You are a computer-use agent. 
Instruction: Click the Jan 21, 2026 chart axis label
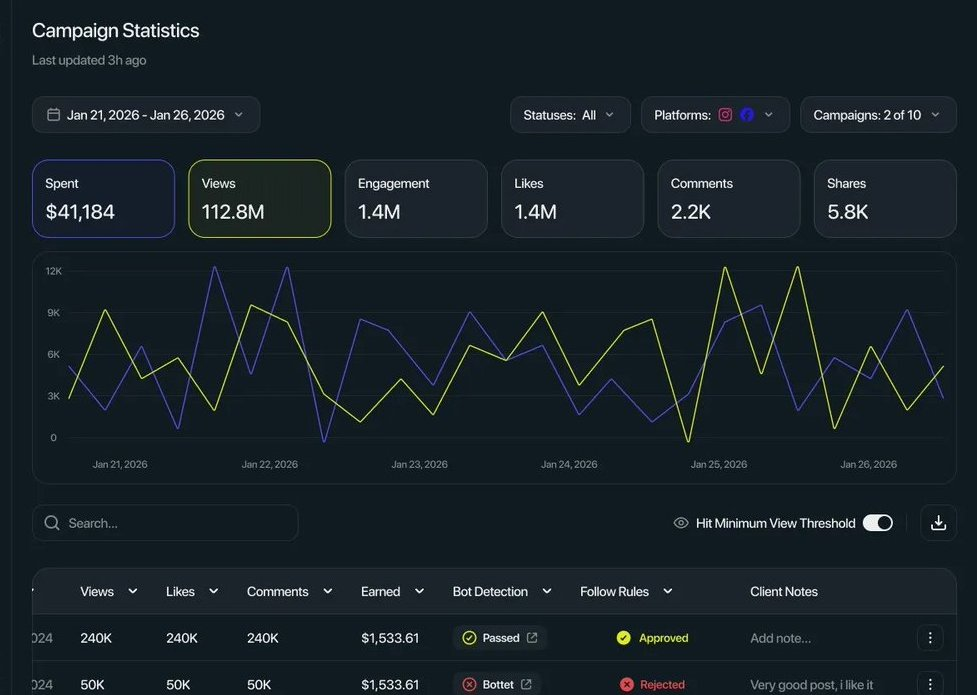[x=120, y=464]
